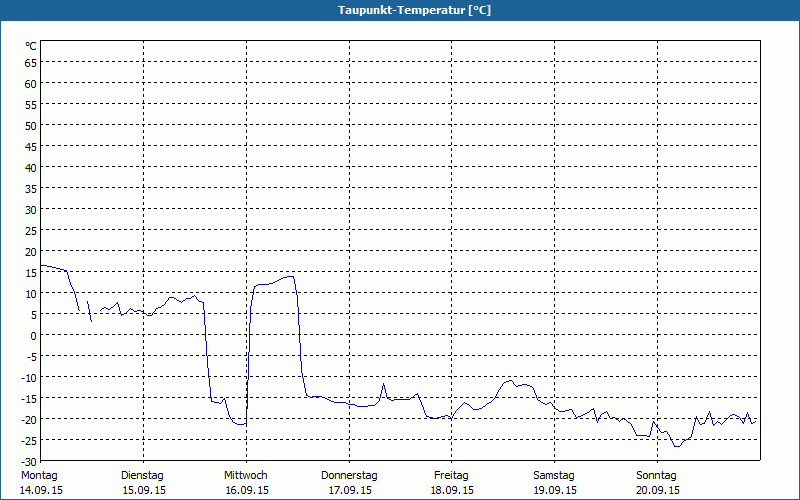The height and width of the screenshot is (500, 800).
Task: Click the 35 y-axis label
Action: click(31, 189)
